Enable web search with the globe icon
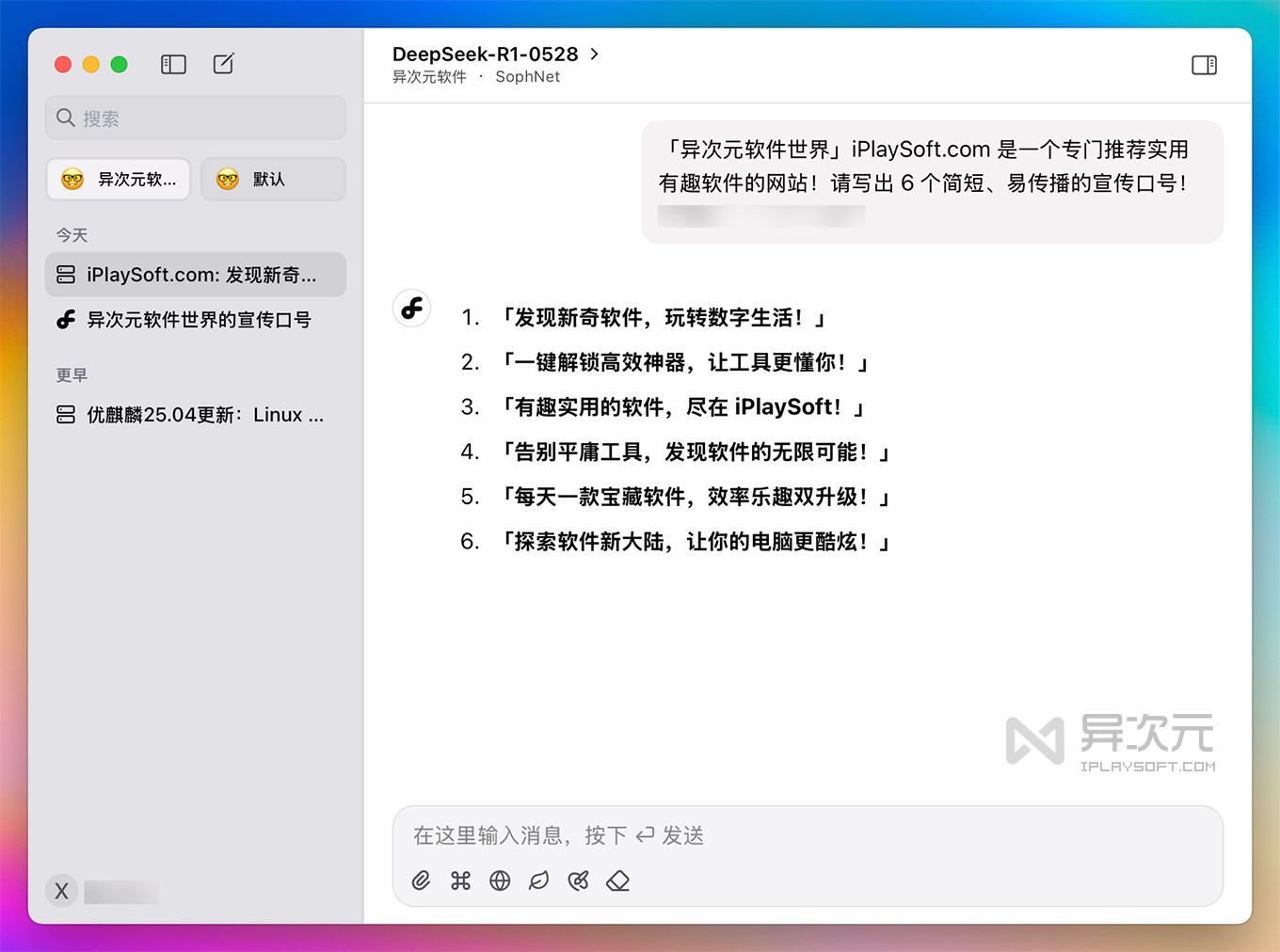 500,881
